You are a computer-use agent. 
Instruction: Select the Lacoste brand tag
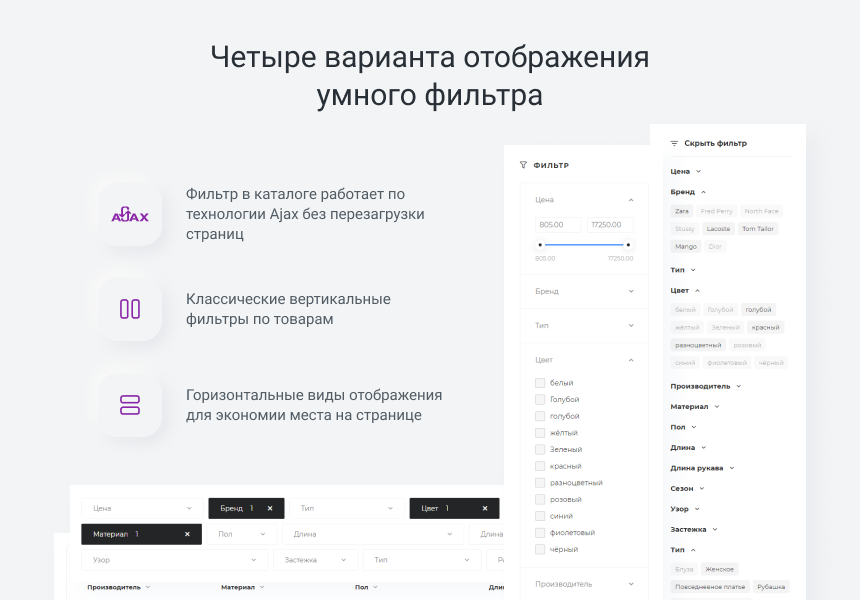tap(718, 229)
